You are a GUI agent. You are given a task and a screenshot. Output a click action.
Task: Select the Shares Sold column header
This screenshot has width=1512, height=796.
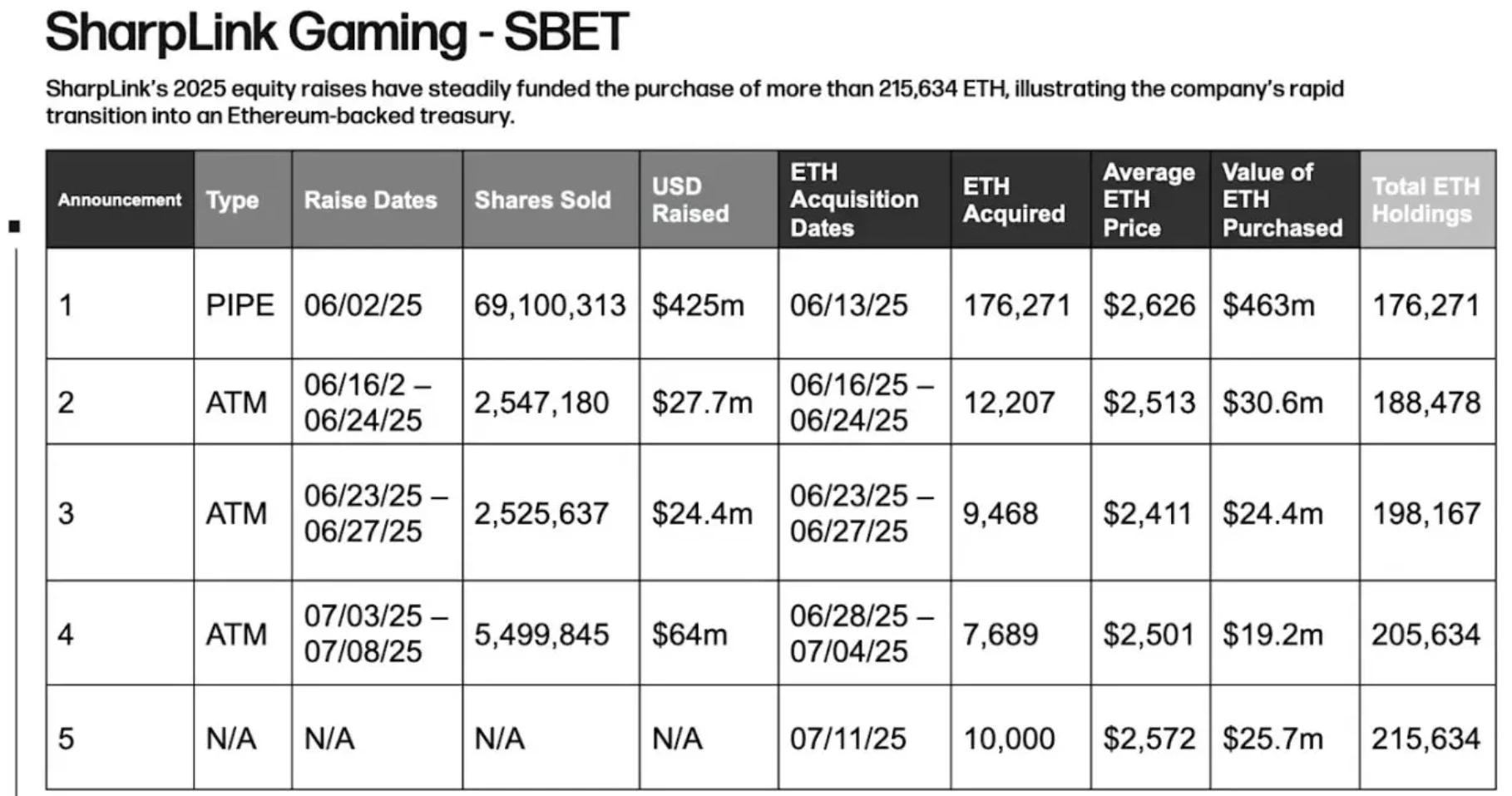(x=542, y=200)
